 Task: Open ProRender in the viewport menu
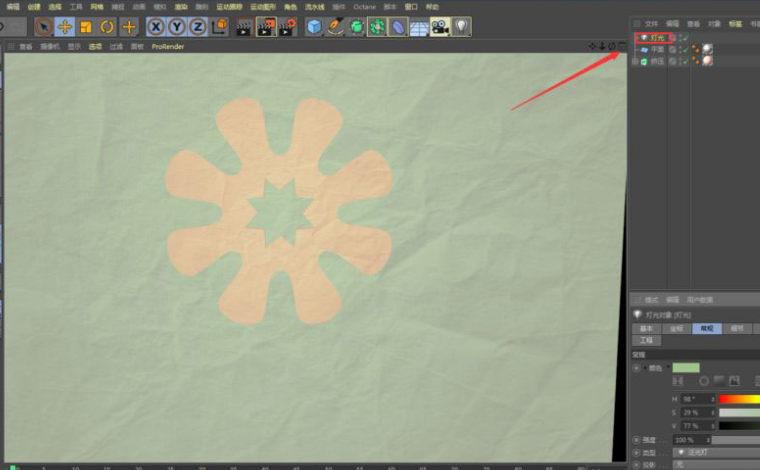tap(168, 46)
